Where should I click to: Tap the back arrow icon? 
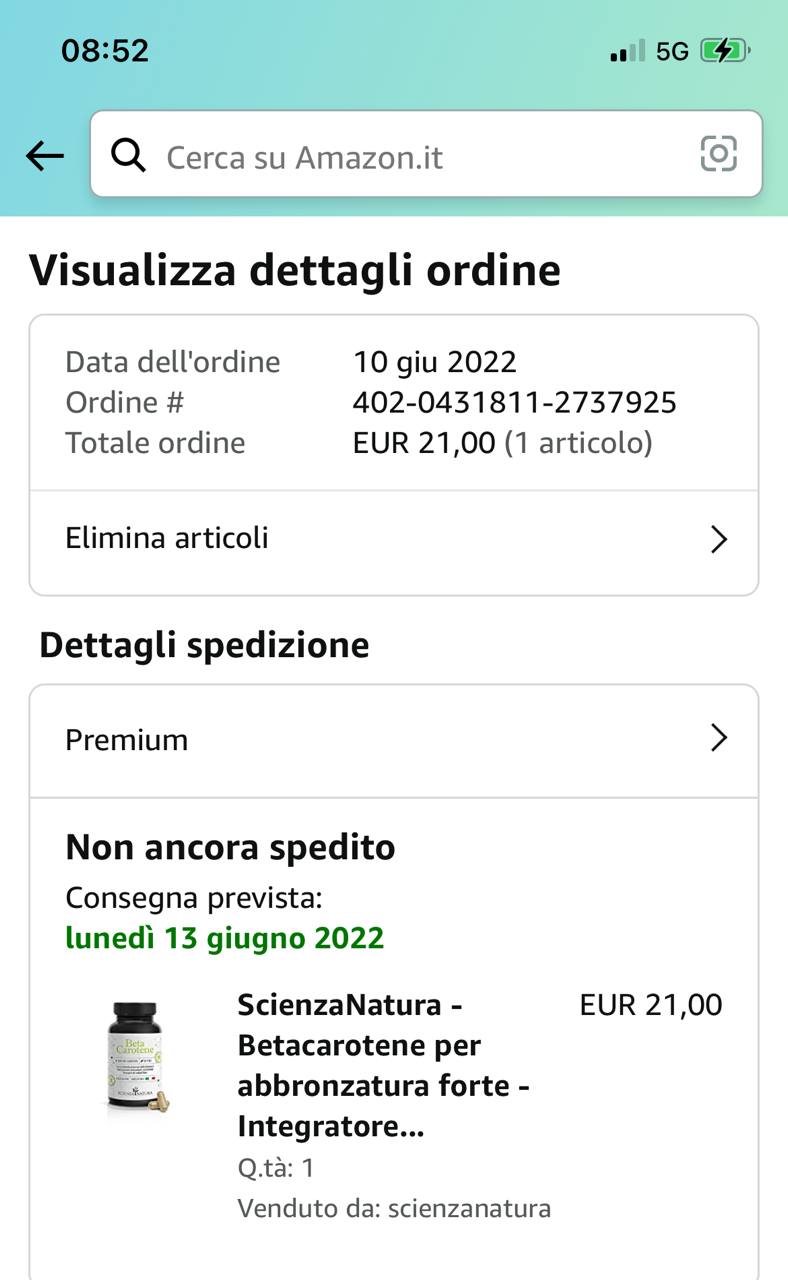pyautogui.click(x=45, y=155)
